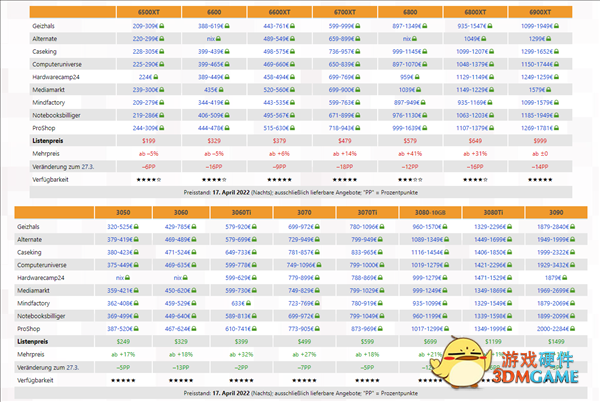Click the top table's Preisstand 17. April 2022 footnote
The image size is (600, 402).
(301, 192)
